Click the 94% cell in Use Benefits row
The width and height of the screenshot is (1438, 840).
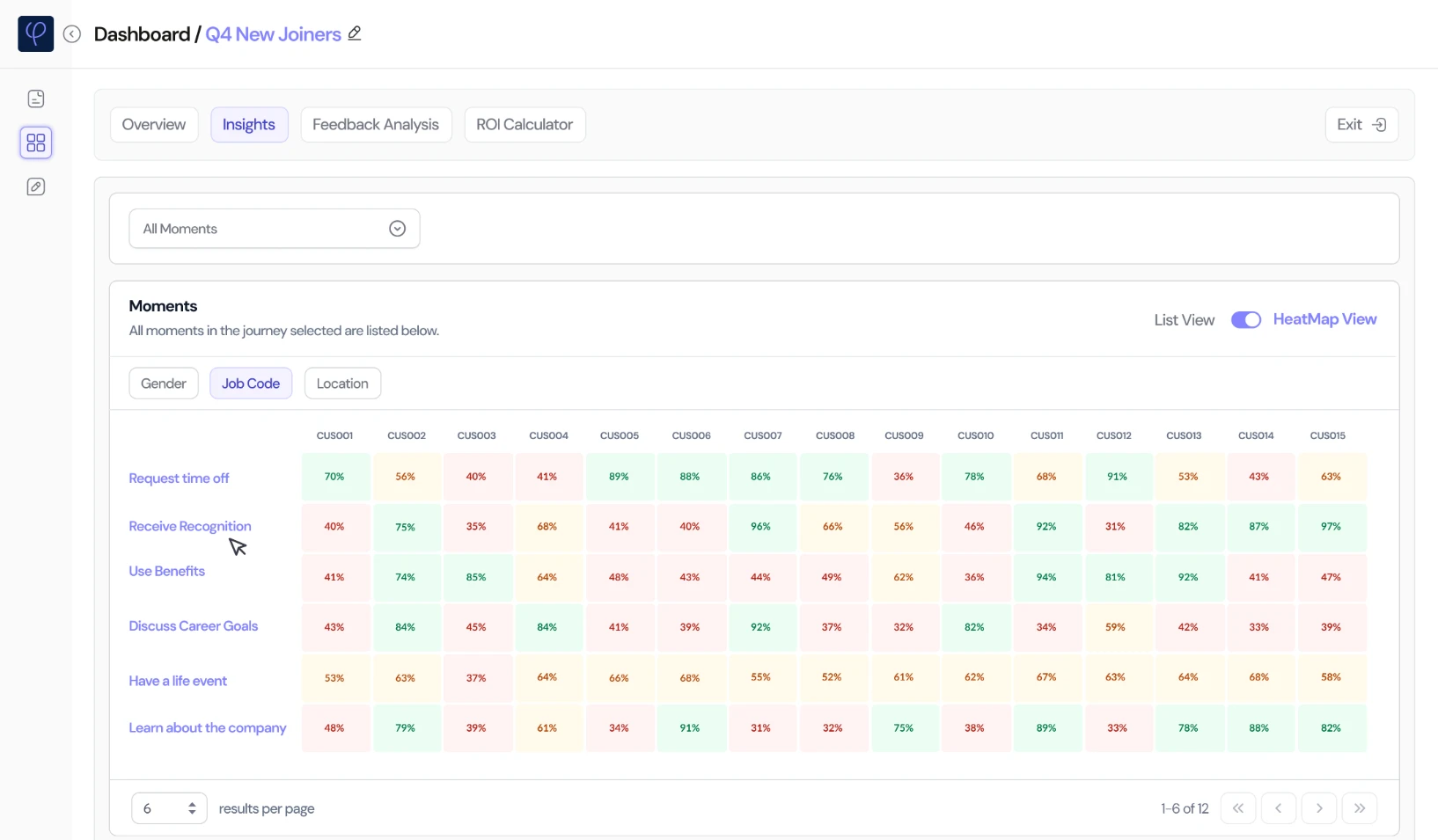[1047, 577]
